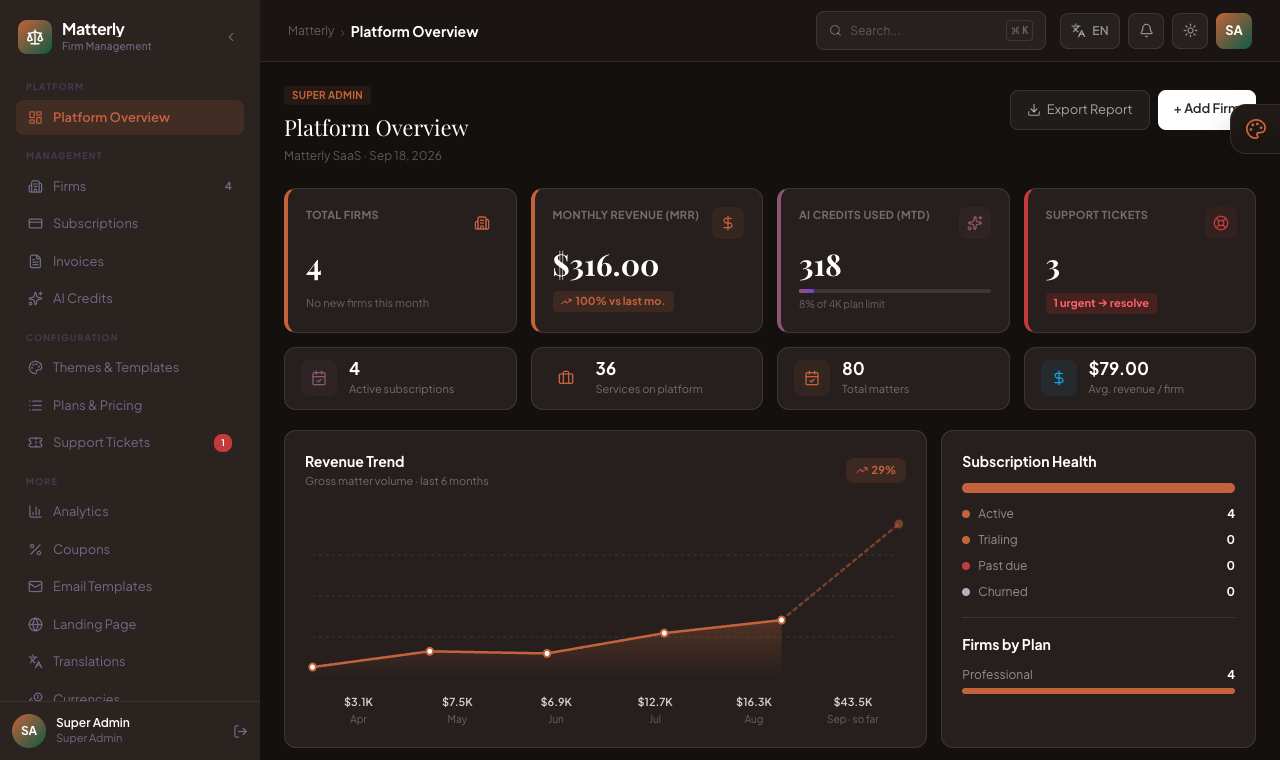Image resolution: width=1280 pixels, height=760 pixels.
Task: Click the Monthly Revenue dollar icon
Action: point(728,223)
